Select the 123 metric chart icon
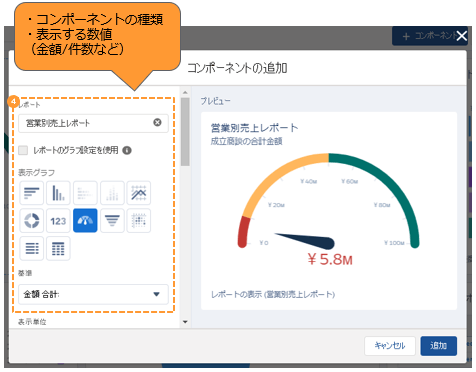This screenshot has height=372, width=476. tap(58, 220)
